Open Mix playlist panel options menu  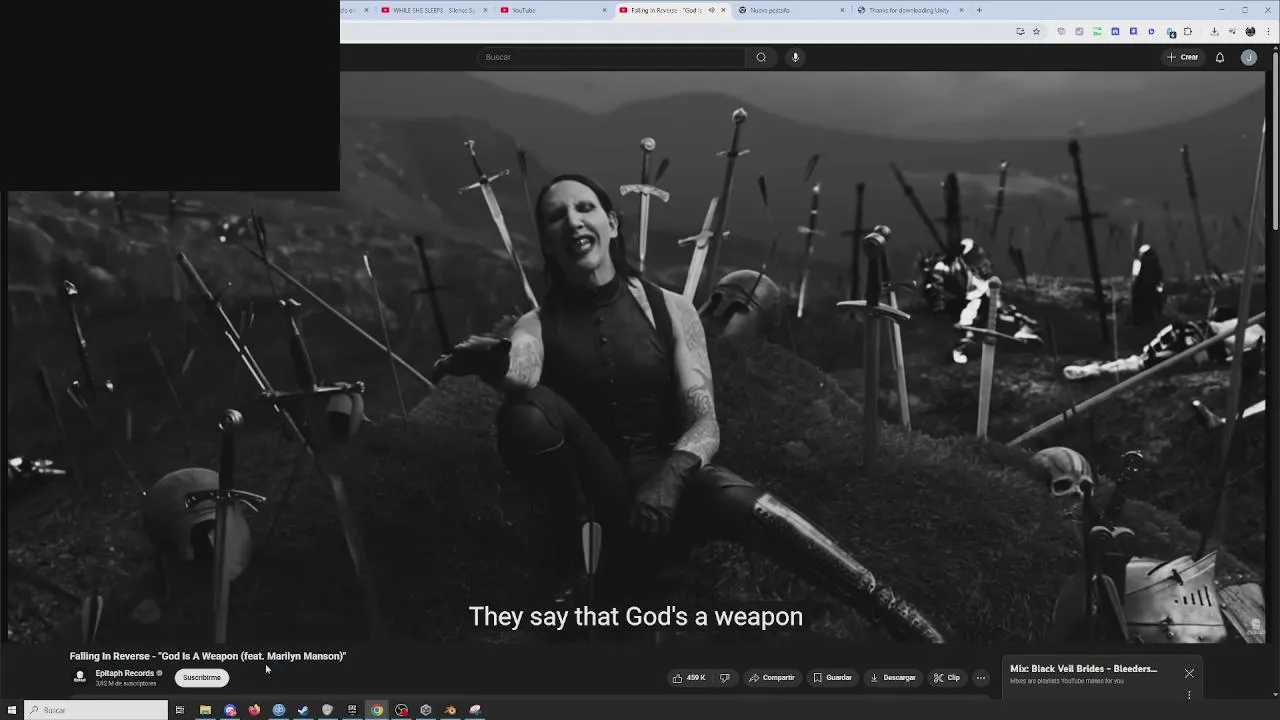click(x=1189, y=694)
